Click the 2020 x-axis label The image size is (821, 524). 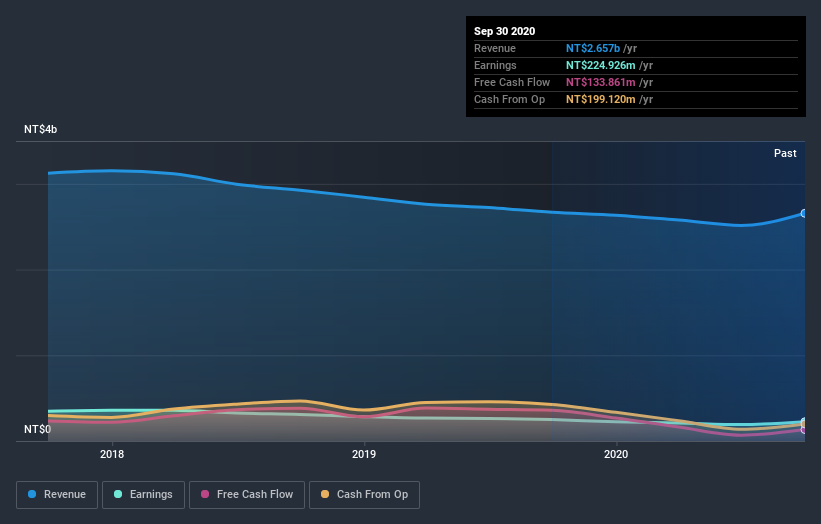[616, 454]
